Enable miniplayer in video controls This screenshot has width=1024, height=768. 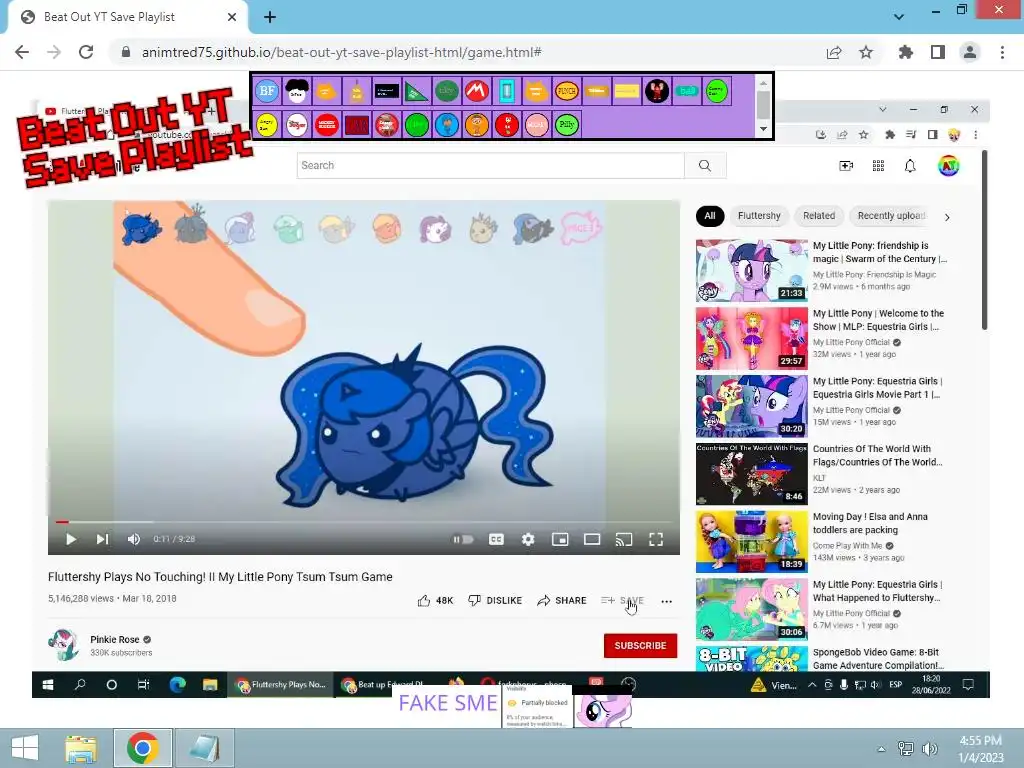(560, 539)
